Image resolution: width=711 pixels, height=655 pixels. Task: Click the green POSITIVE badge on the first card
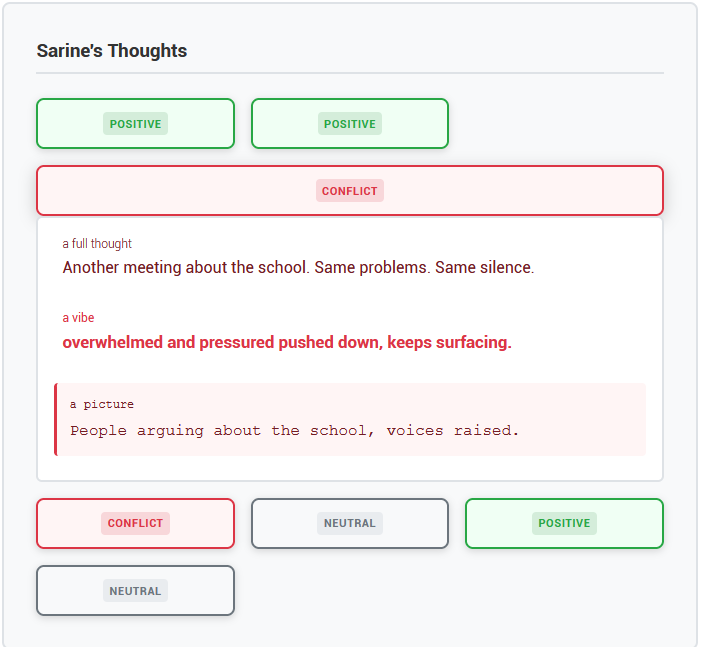coord(135,124)
